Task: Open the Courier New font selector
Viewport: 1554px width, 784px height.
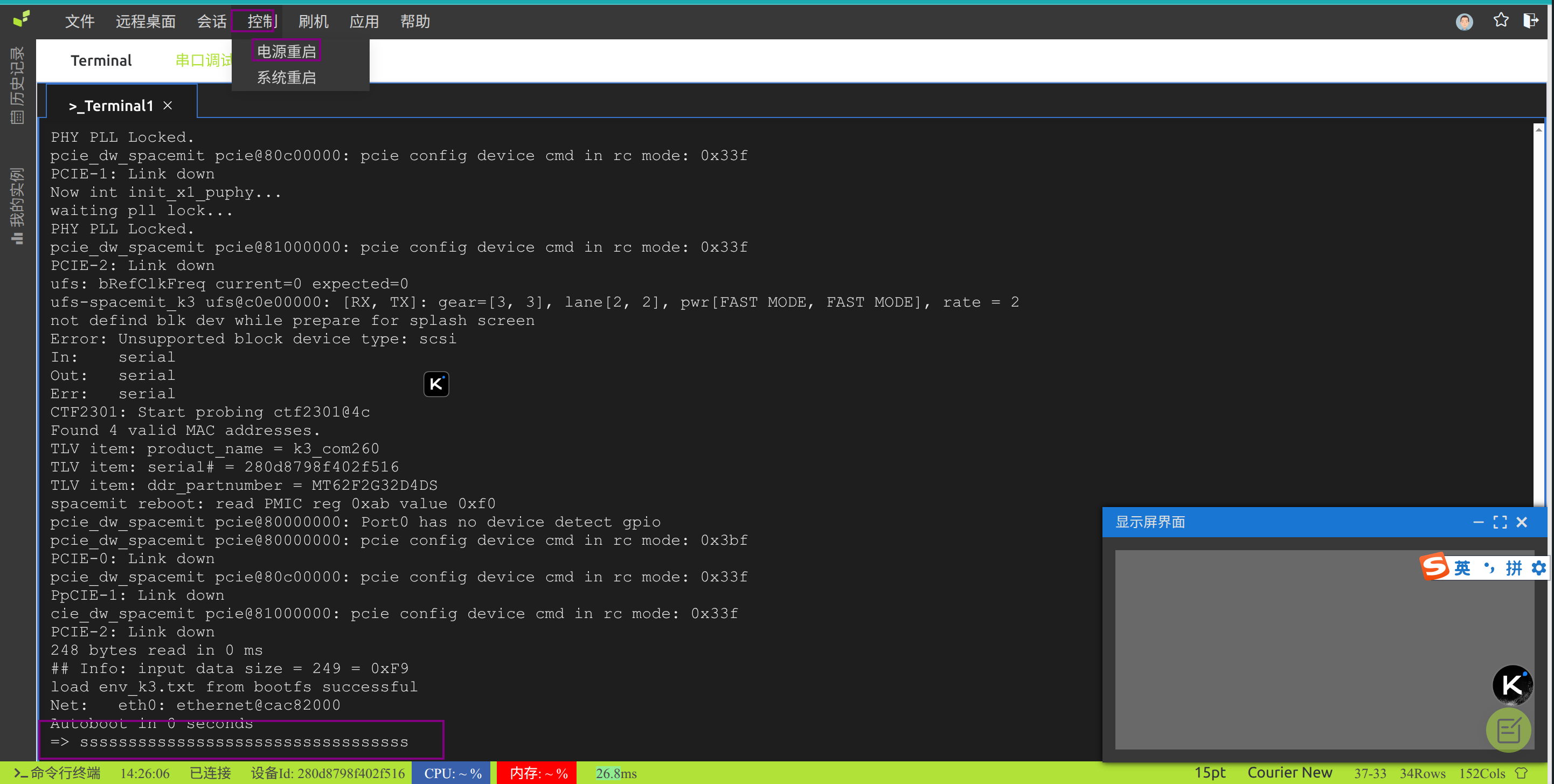Action: click(1289, 773)
